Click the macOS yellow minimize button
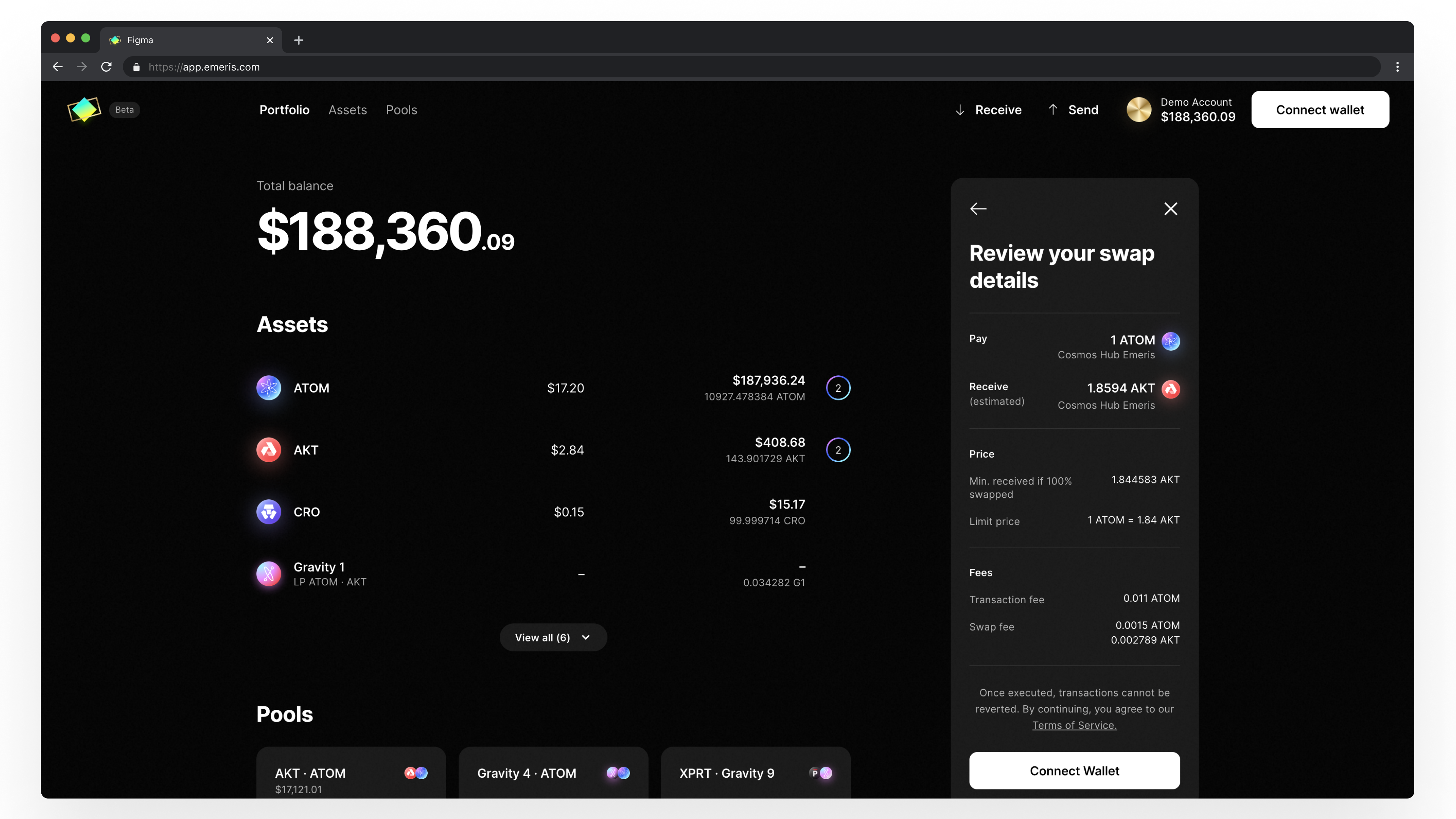Viewport: 1456px width, 819px height. point(71,38)
